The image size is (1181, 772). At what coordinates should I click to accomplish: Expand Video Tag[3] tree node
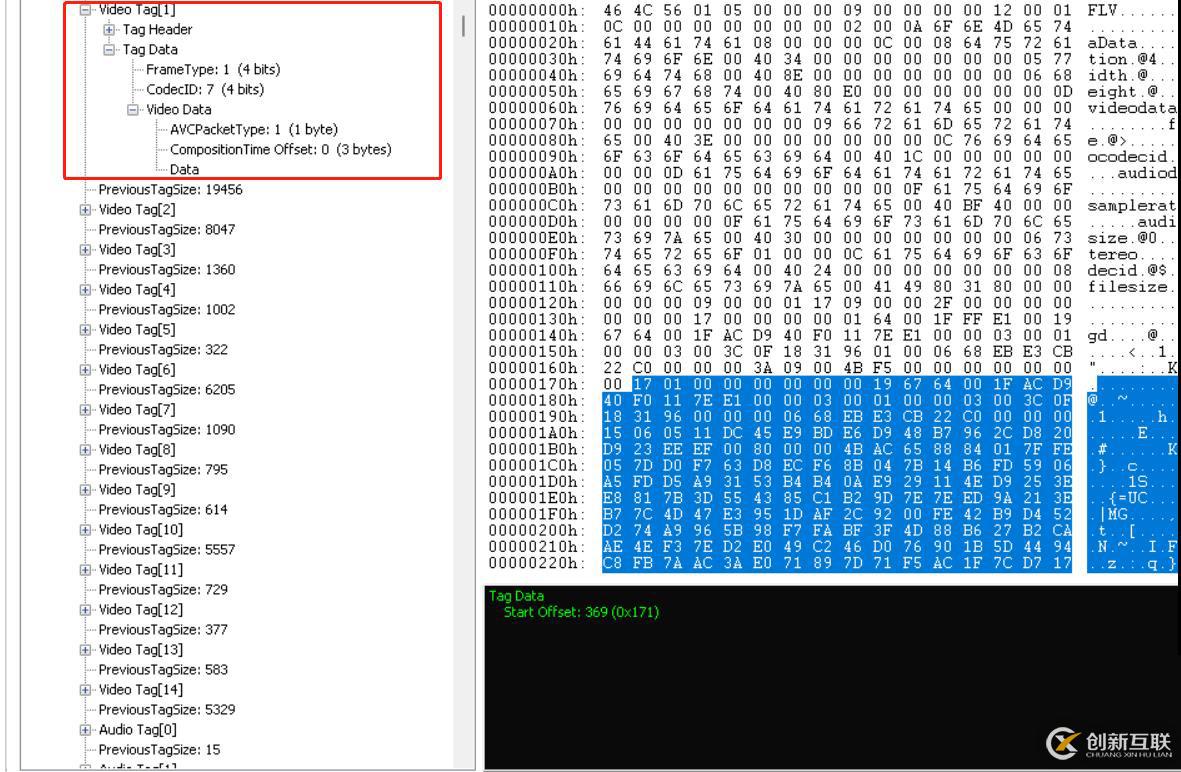[86, 249]
